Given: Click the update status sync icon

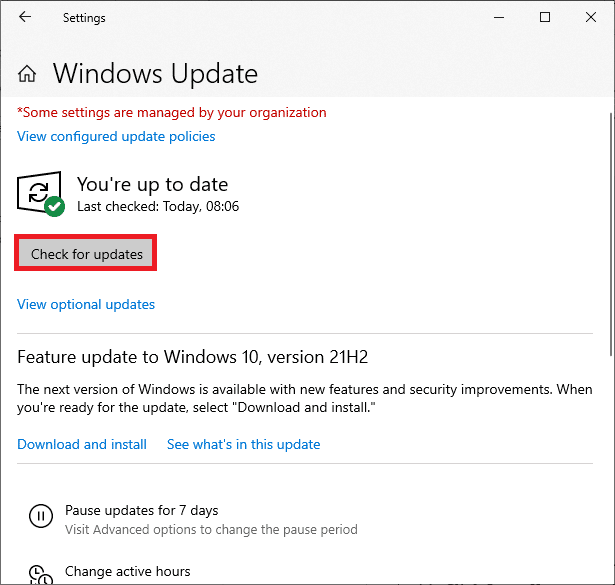Looking at the screenshot, I should tap(40, 194).
